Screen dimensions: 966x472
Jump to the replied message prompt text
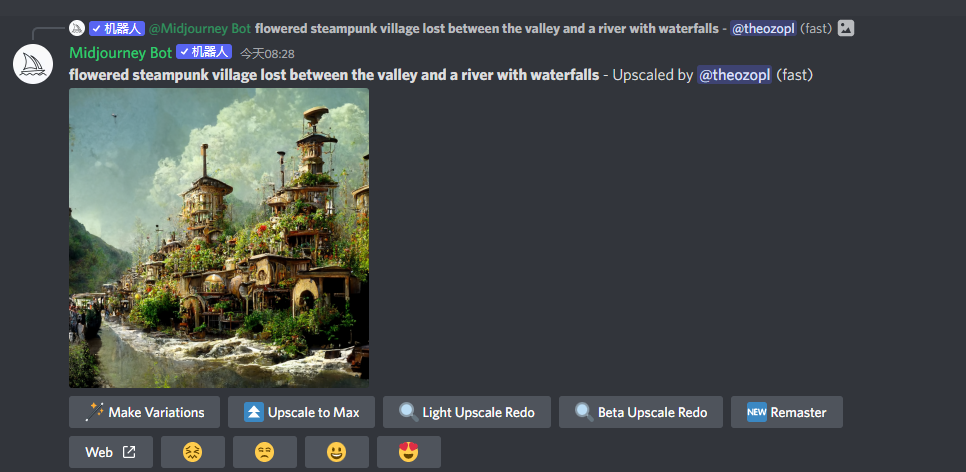click(x=487, y=28)
